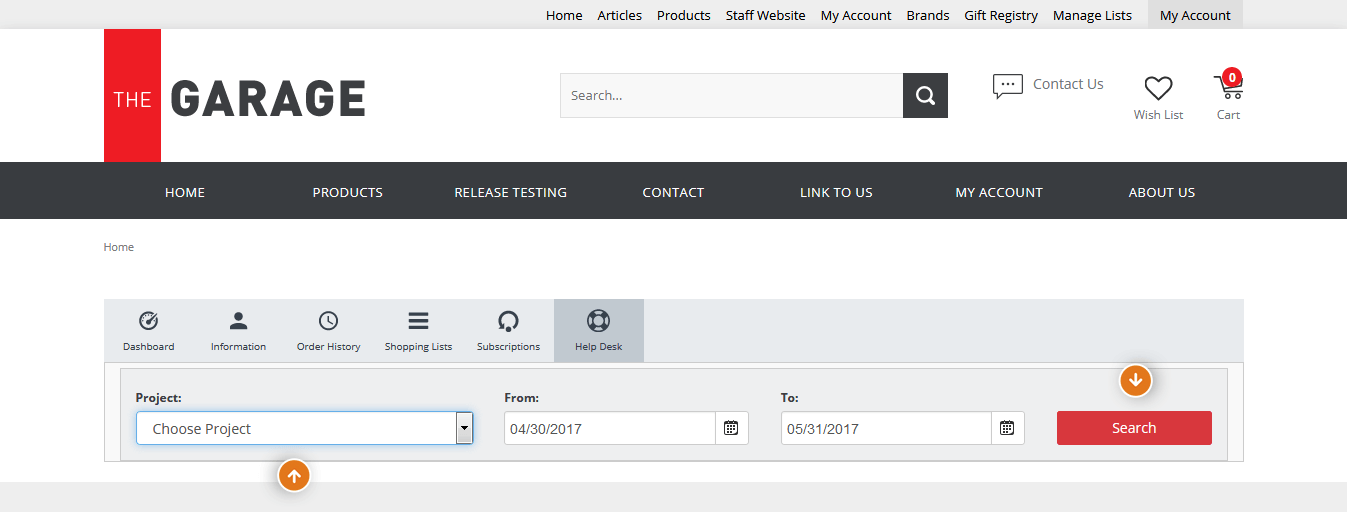
Task: Open RELEASE TESTING in the nav bar
Action: tap(510, 192)
